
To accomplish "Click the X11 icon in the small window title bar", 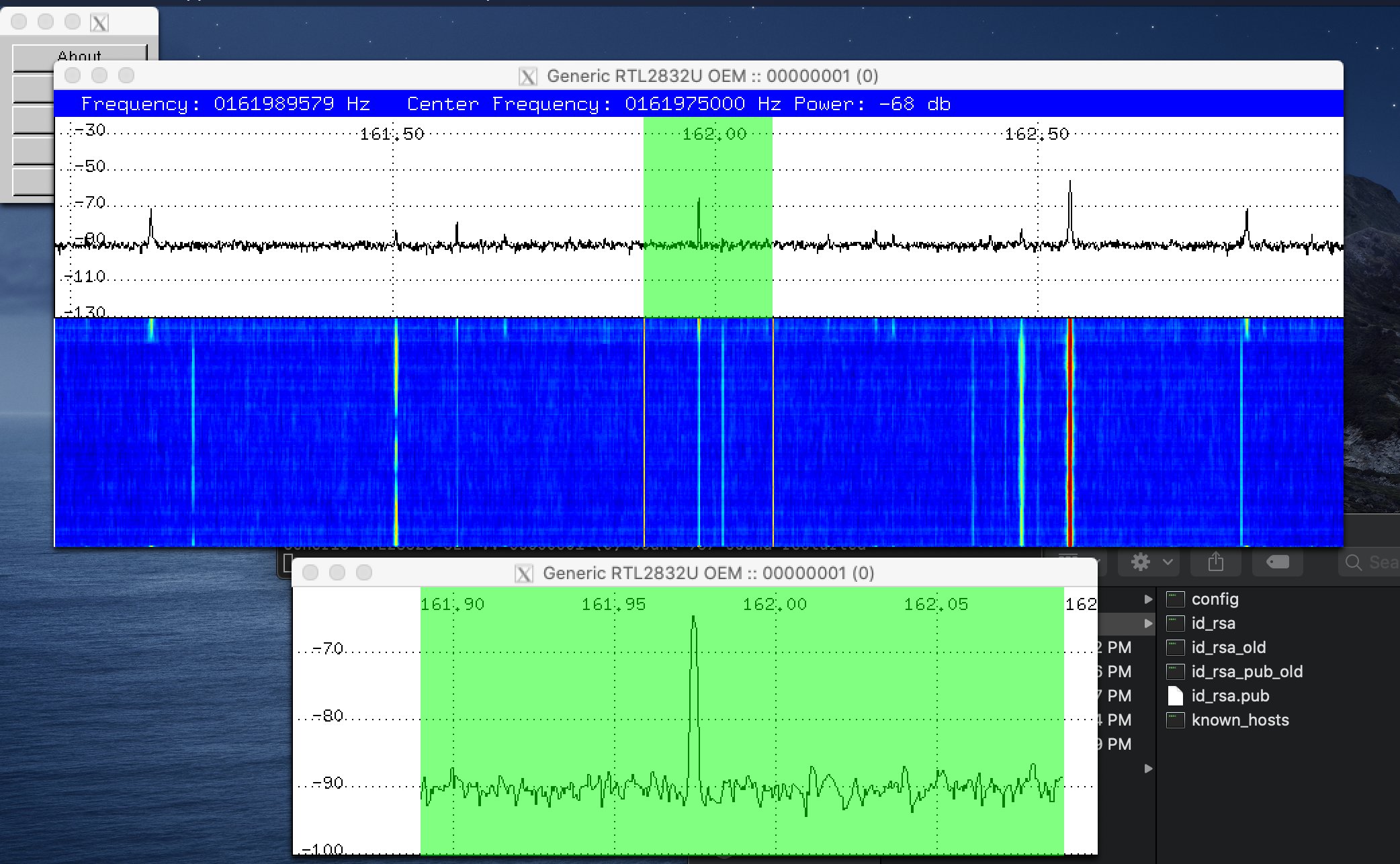I will click(x=99, y=23).
